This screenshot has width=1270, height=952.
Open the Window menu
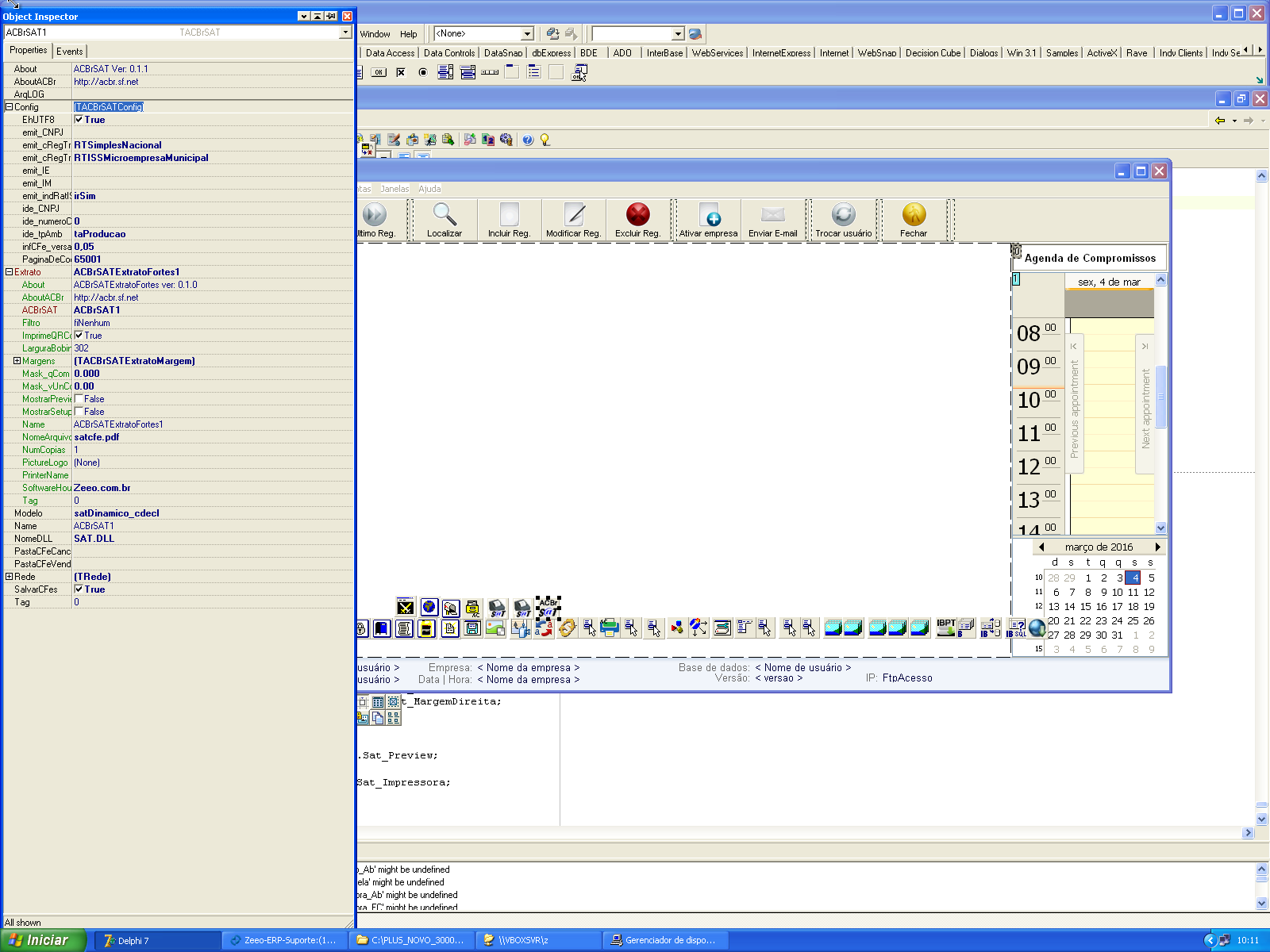(x=375, y=34)
